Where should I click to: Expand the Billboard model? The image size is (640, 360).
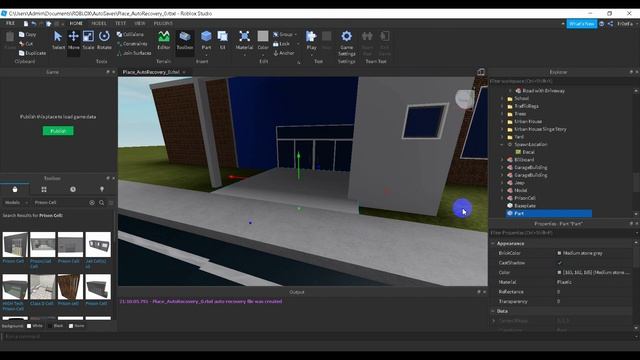pos(502,160)
